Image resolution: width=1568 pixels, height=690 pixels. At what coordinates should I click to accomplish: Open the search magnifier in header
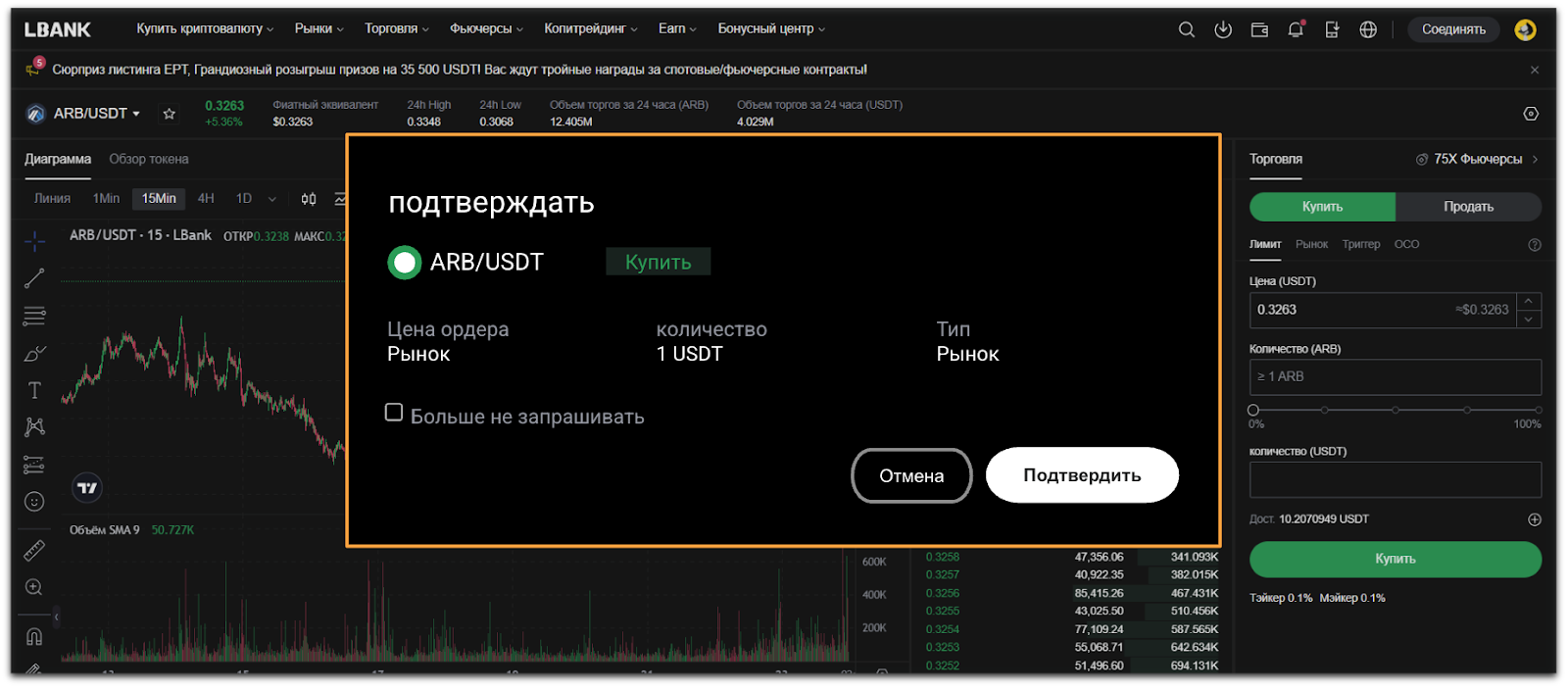tap(1186, 29)
